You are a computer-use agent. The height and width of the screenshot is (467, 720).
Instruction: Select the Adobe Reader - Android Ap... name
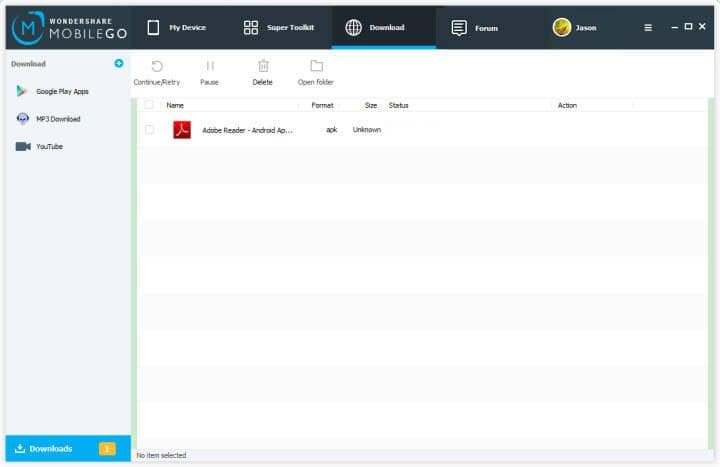pos(247,130)
